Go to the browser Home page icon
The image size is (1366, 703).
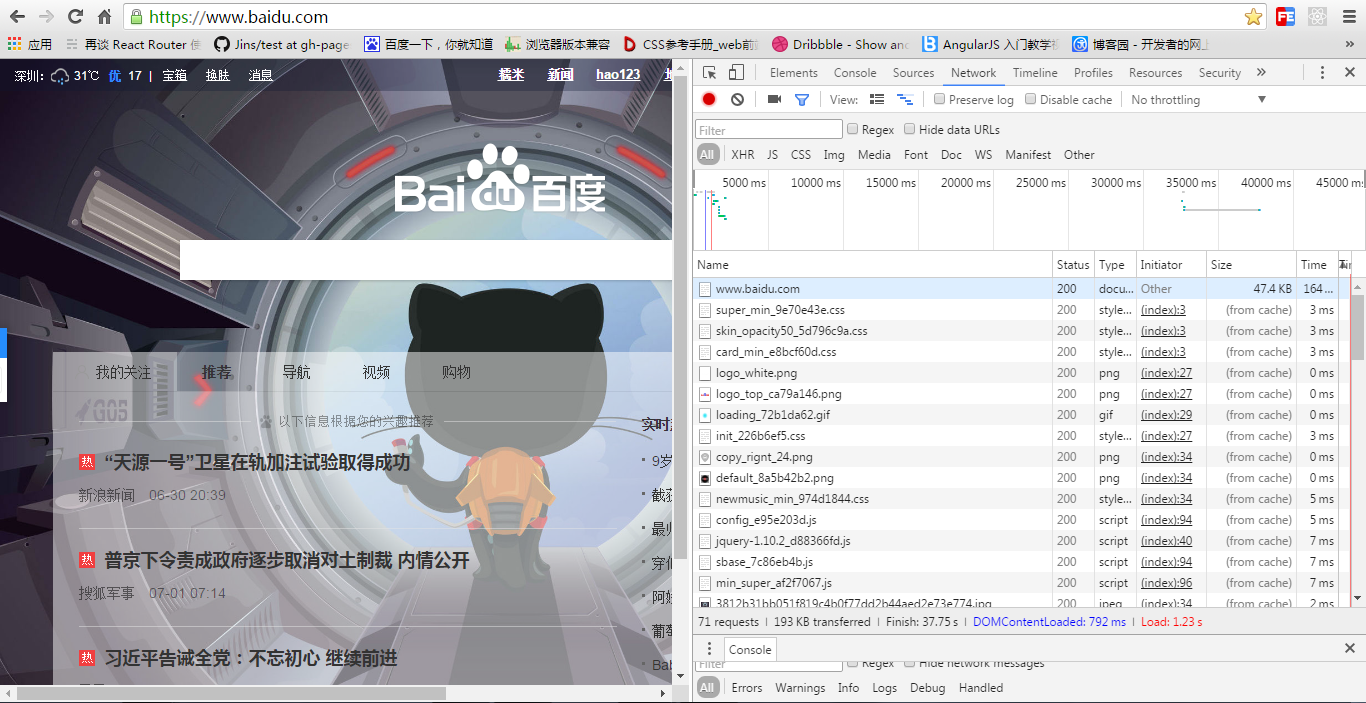click(104, 17)
